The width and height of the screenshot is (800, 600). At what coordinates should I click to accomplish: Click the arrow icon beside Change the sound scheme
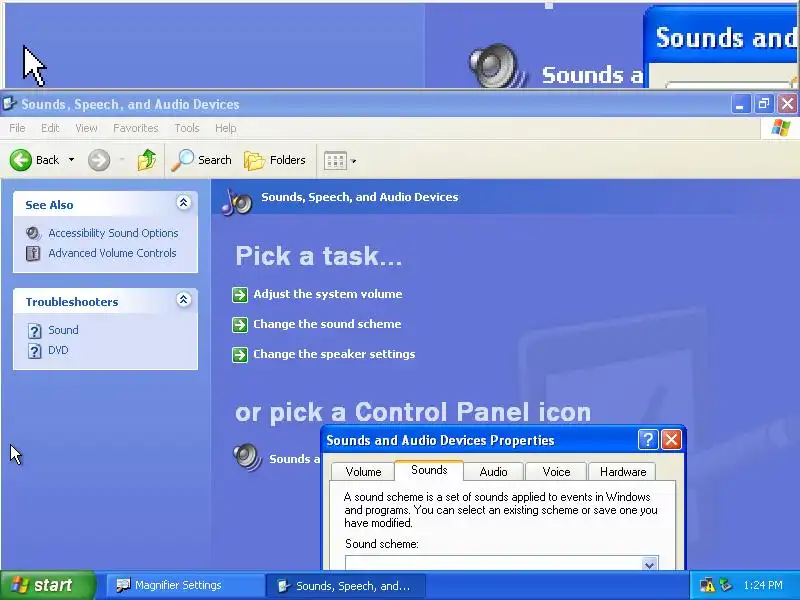coord(240,324)
